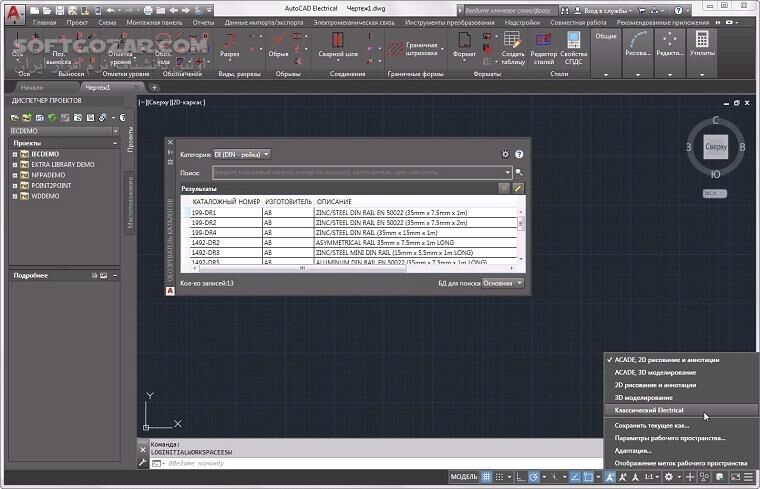The image size is (760, 489).
Task: Click the Формат sheet format tool
Action: tap(464, 46)
